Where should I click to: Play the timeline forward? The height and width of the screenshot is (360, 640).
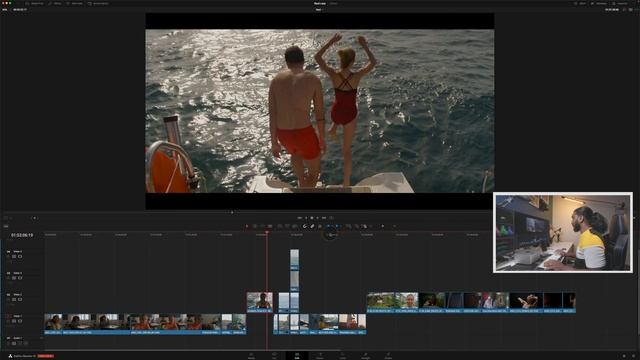tap(318, 218)
